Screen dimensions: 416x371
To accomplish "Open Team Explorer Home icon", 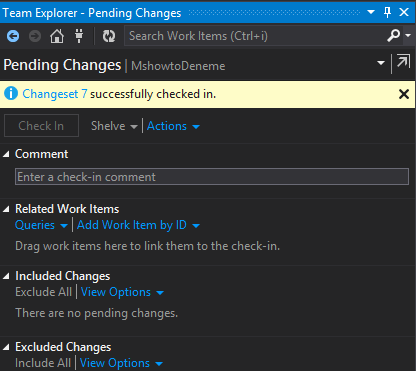I will click(57, 36).
